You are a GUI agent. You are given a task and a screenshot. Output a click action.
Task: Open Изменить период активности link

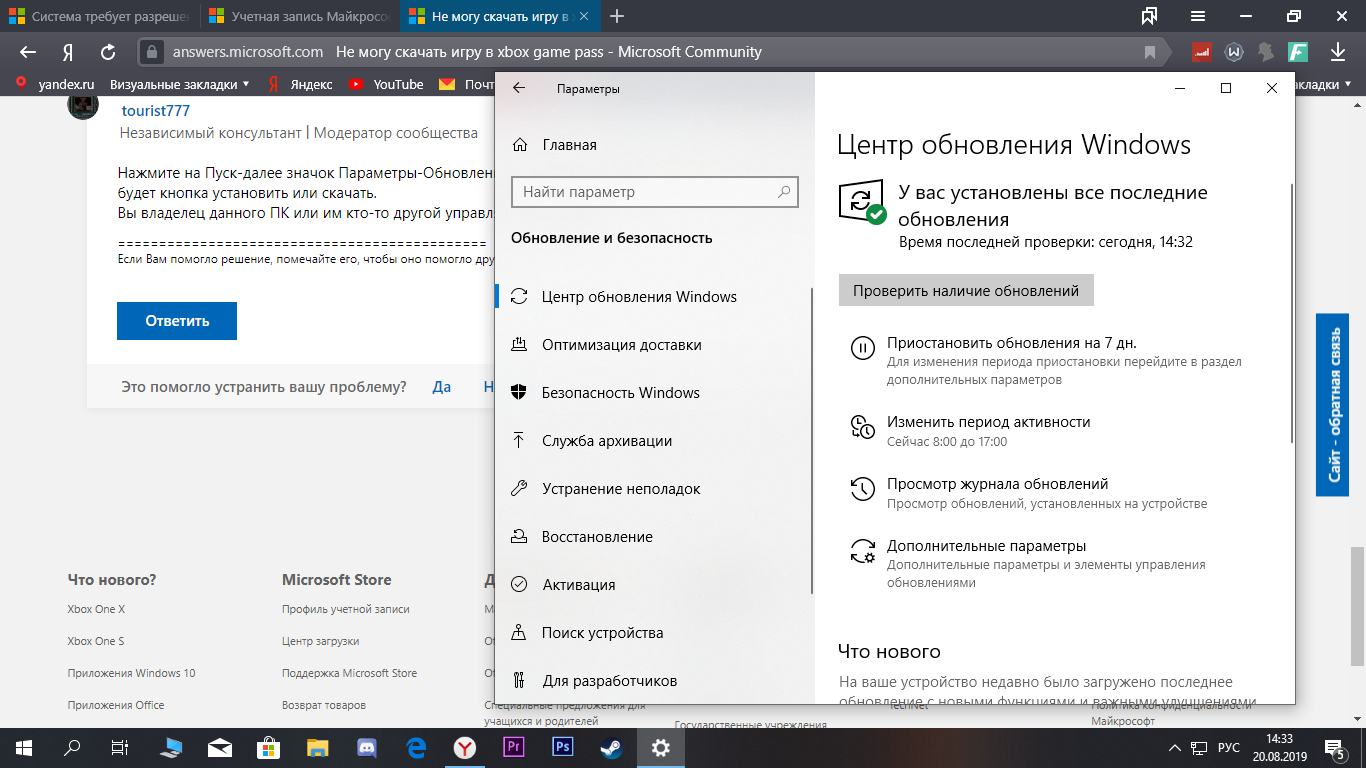(988, 422)
